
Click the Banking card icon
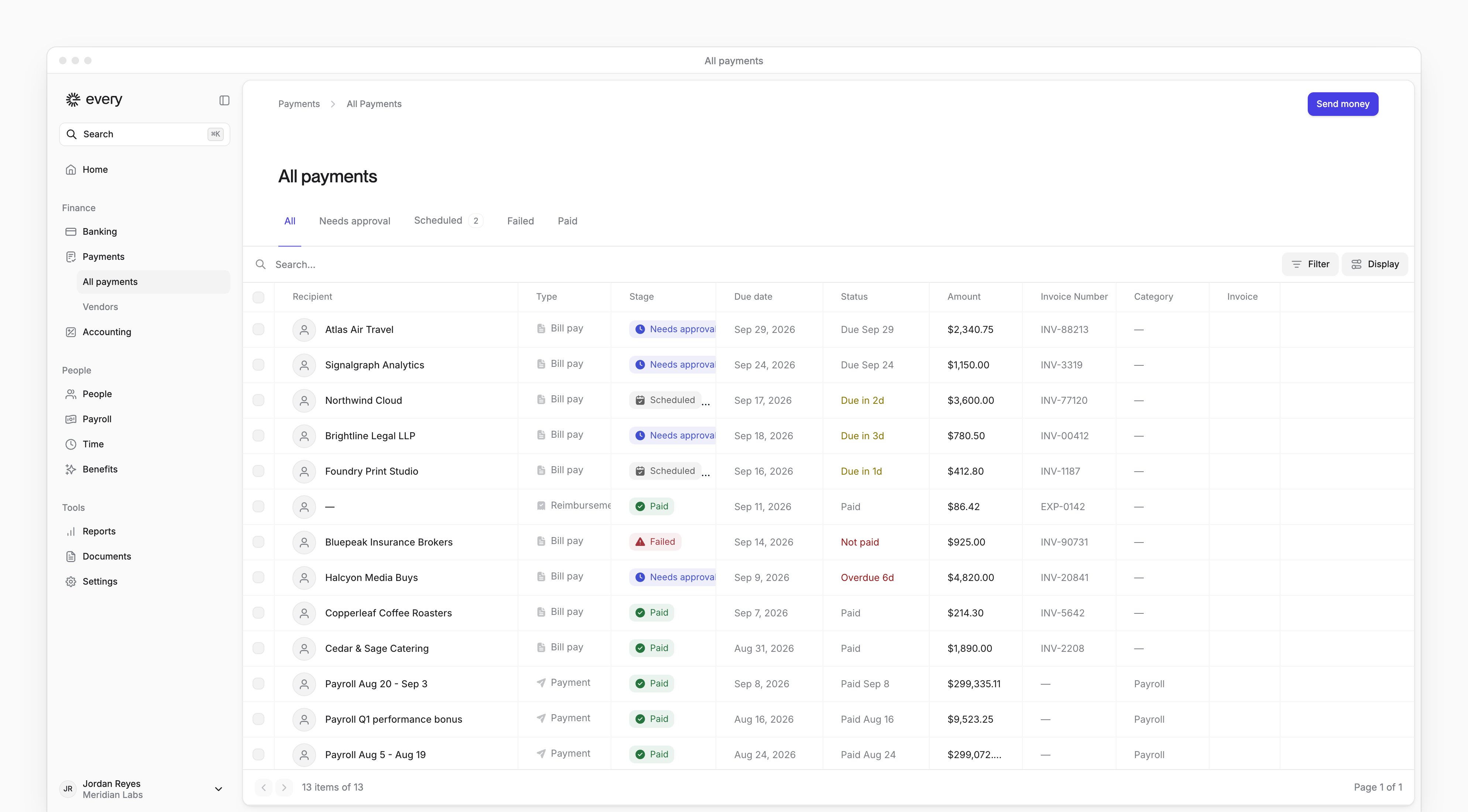pos(71,231)
